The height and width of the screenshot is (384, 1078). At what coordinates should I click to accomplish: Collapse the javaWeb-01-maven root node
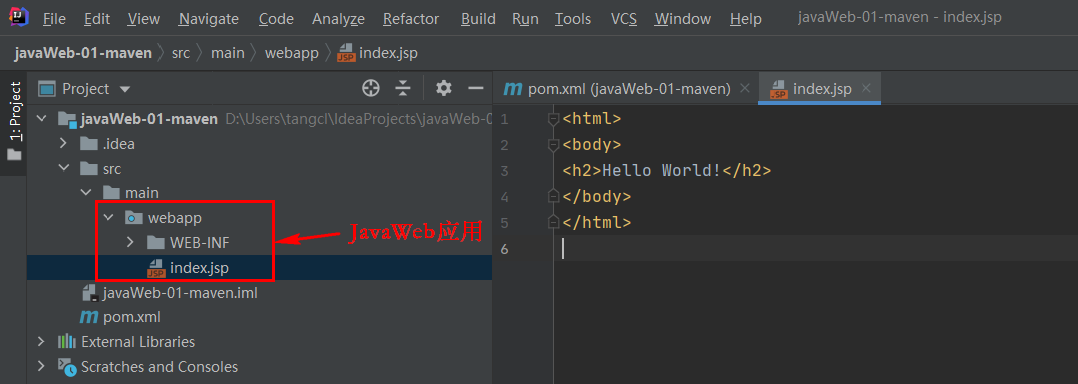coord(42,119)
